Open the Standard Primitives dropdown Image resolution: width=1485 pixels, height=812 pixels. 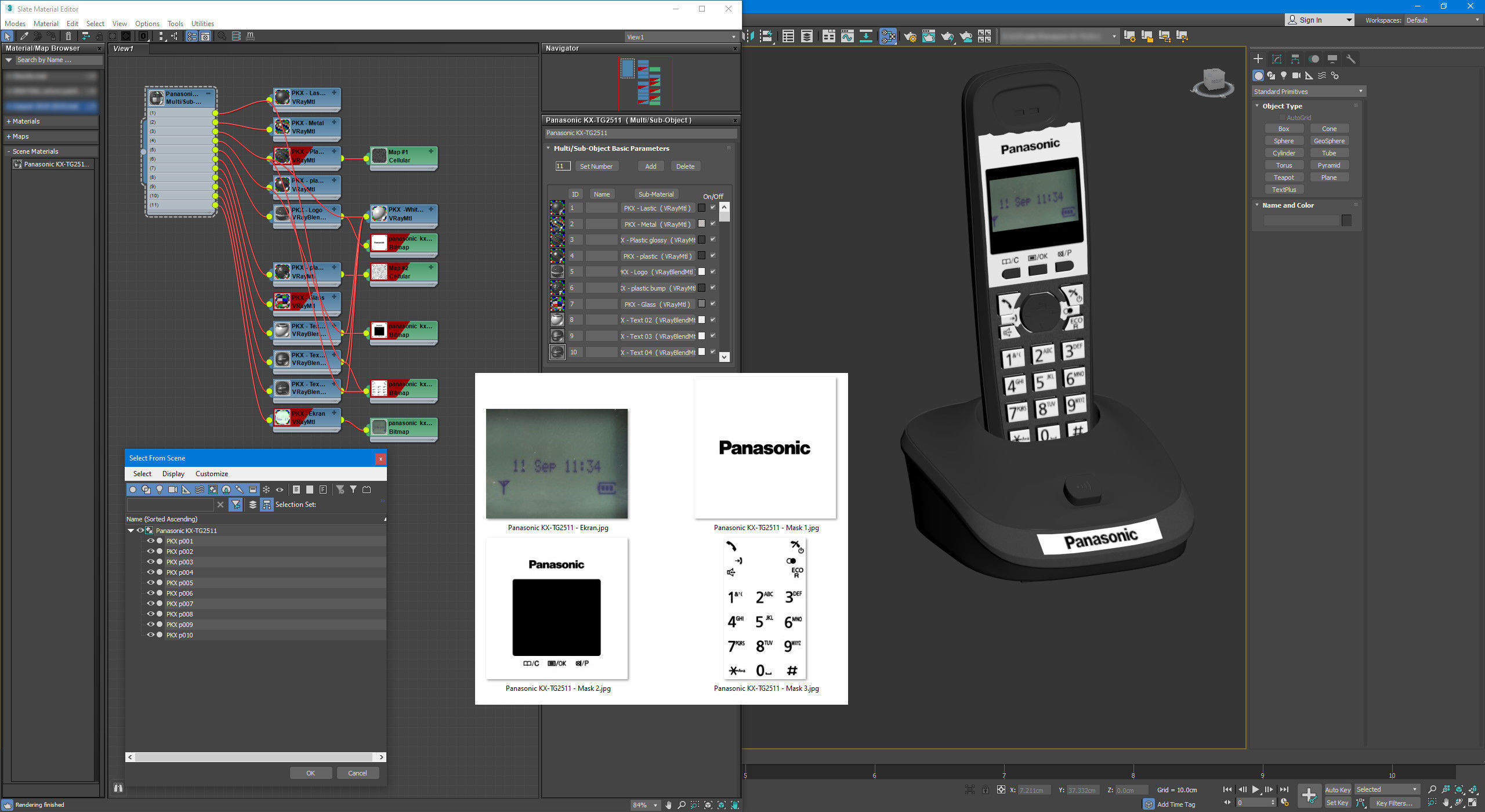pos(1308,92)
